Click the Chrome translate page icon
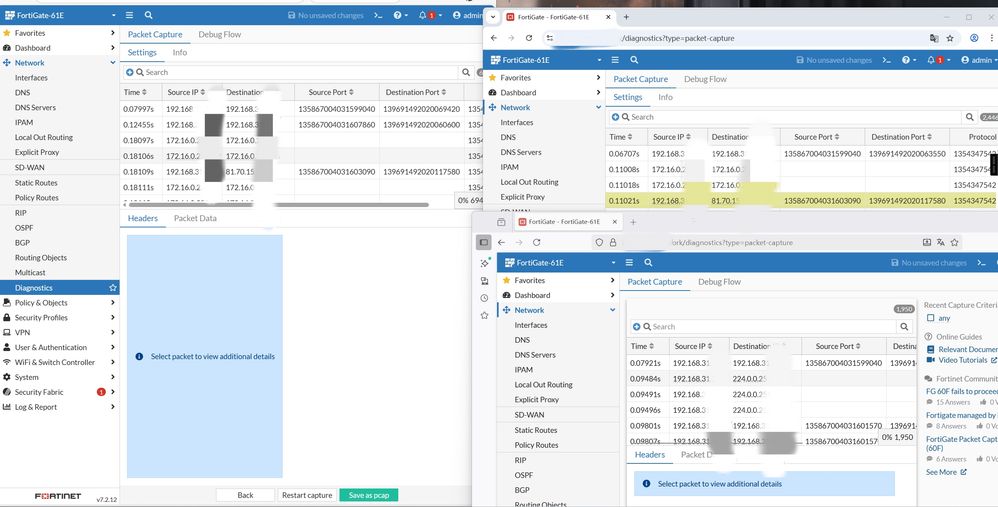The width and height of the screenshot is (998, 507). [934, 38]
